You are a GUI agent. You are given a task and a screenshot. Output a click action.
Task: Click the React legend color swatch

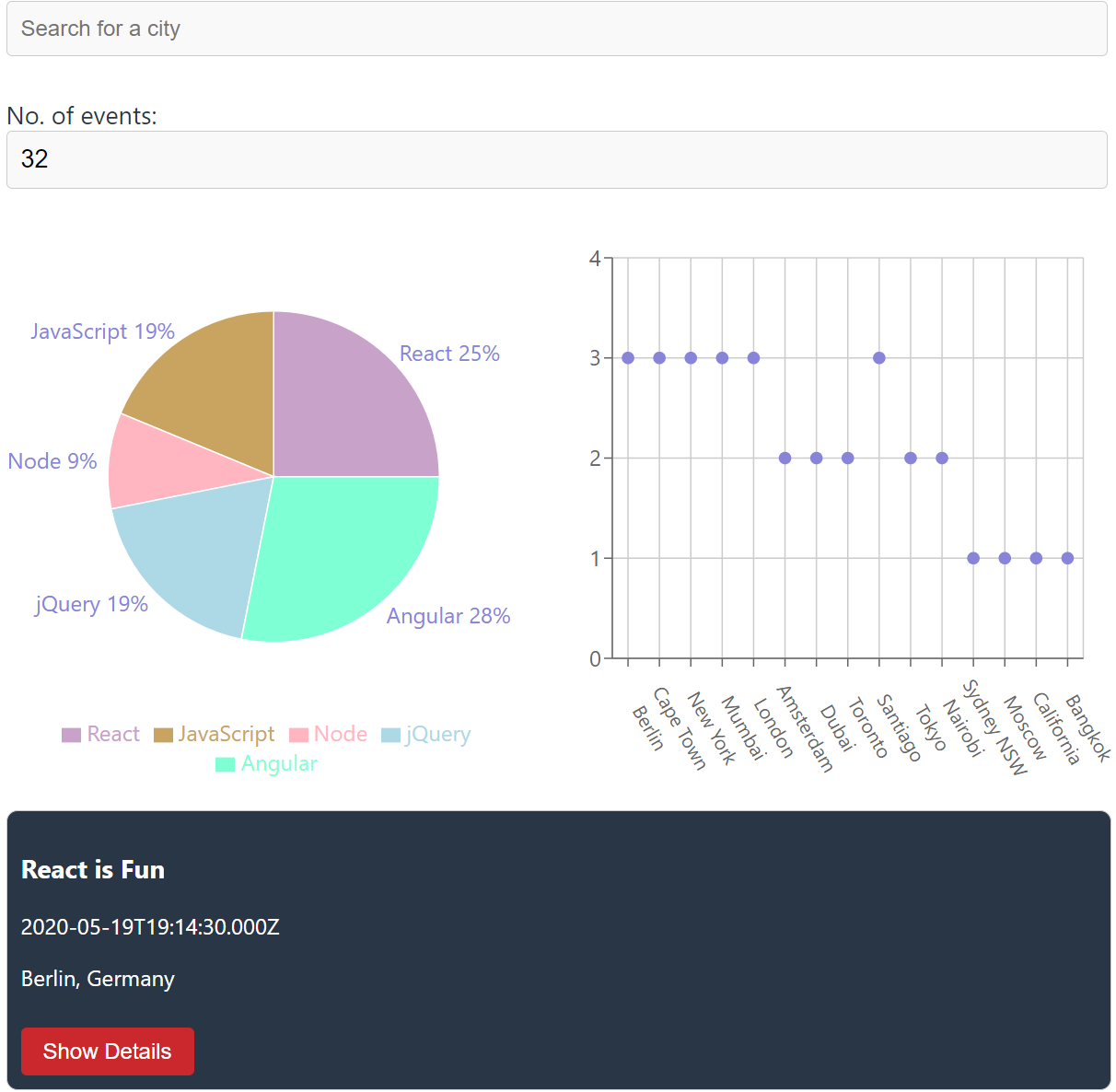tap(71, 734)
